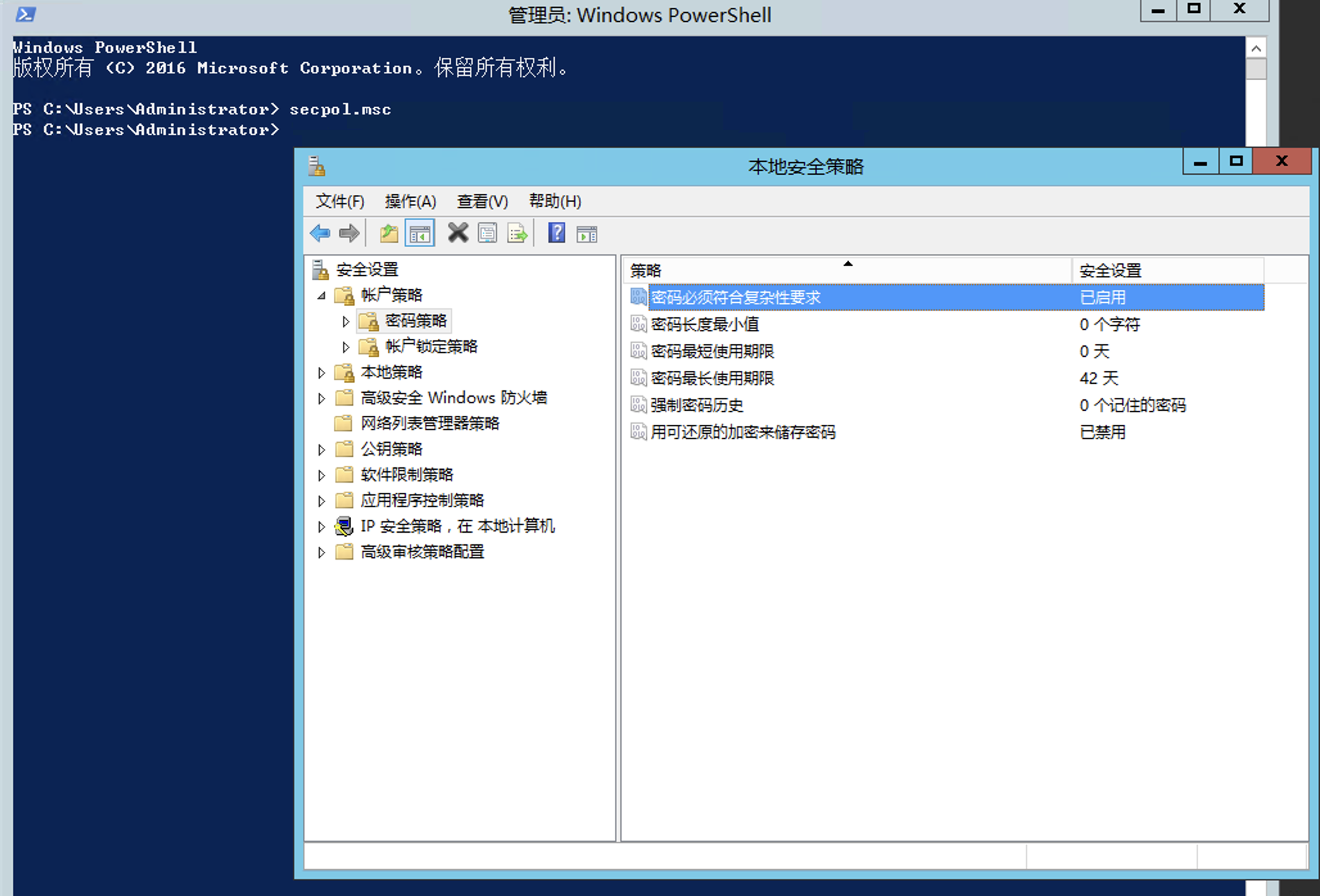Open the Help question mark icon

(557, 233)
